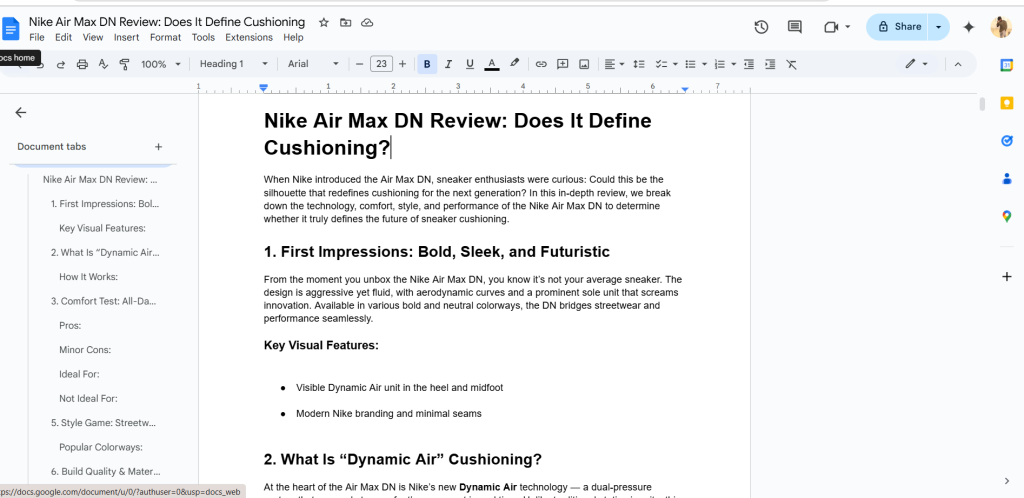
Task: Hide the menus with chevron up
Action: [958, 64]
